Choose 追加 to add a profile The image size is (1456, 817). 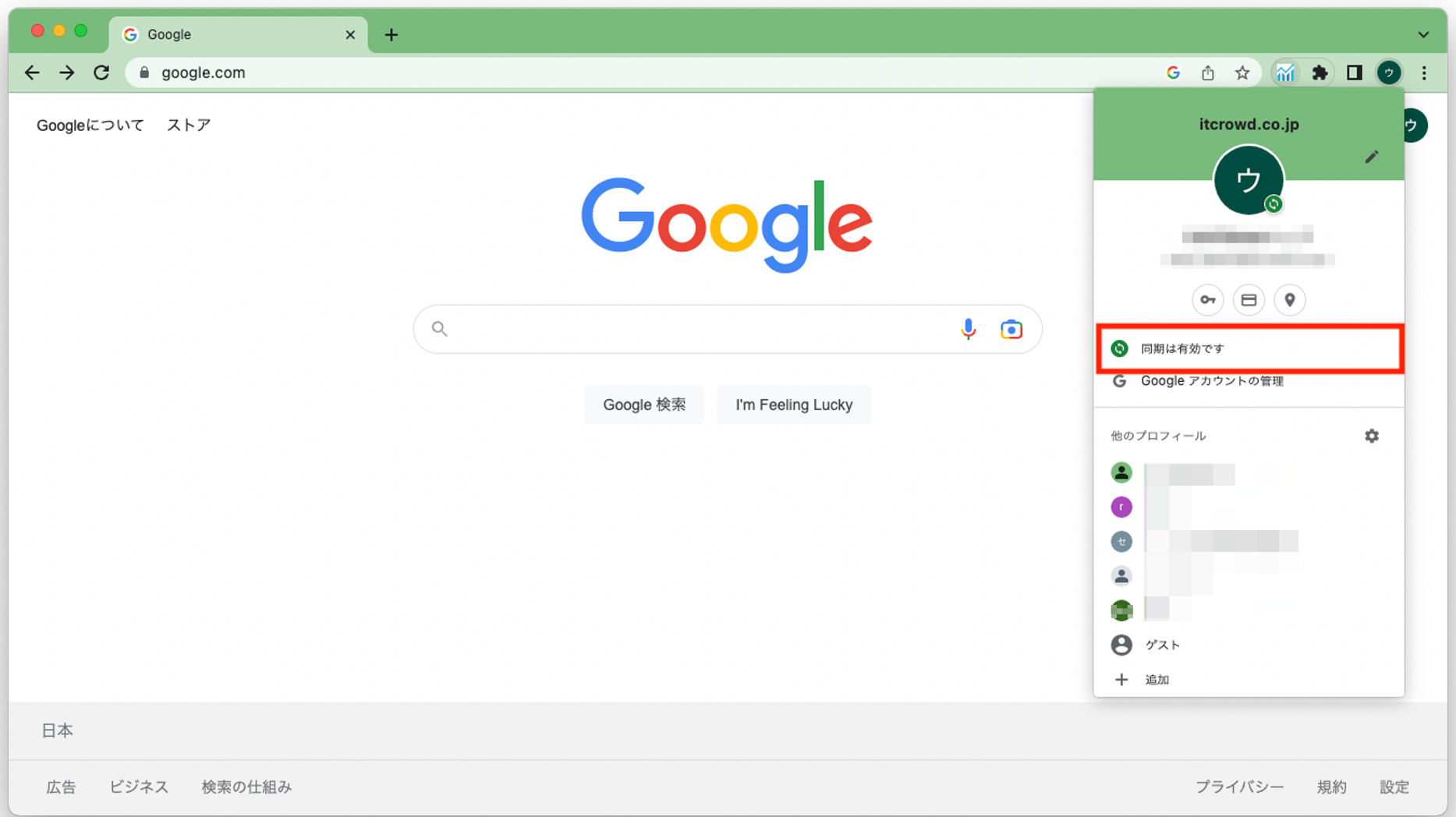1157,680
